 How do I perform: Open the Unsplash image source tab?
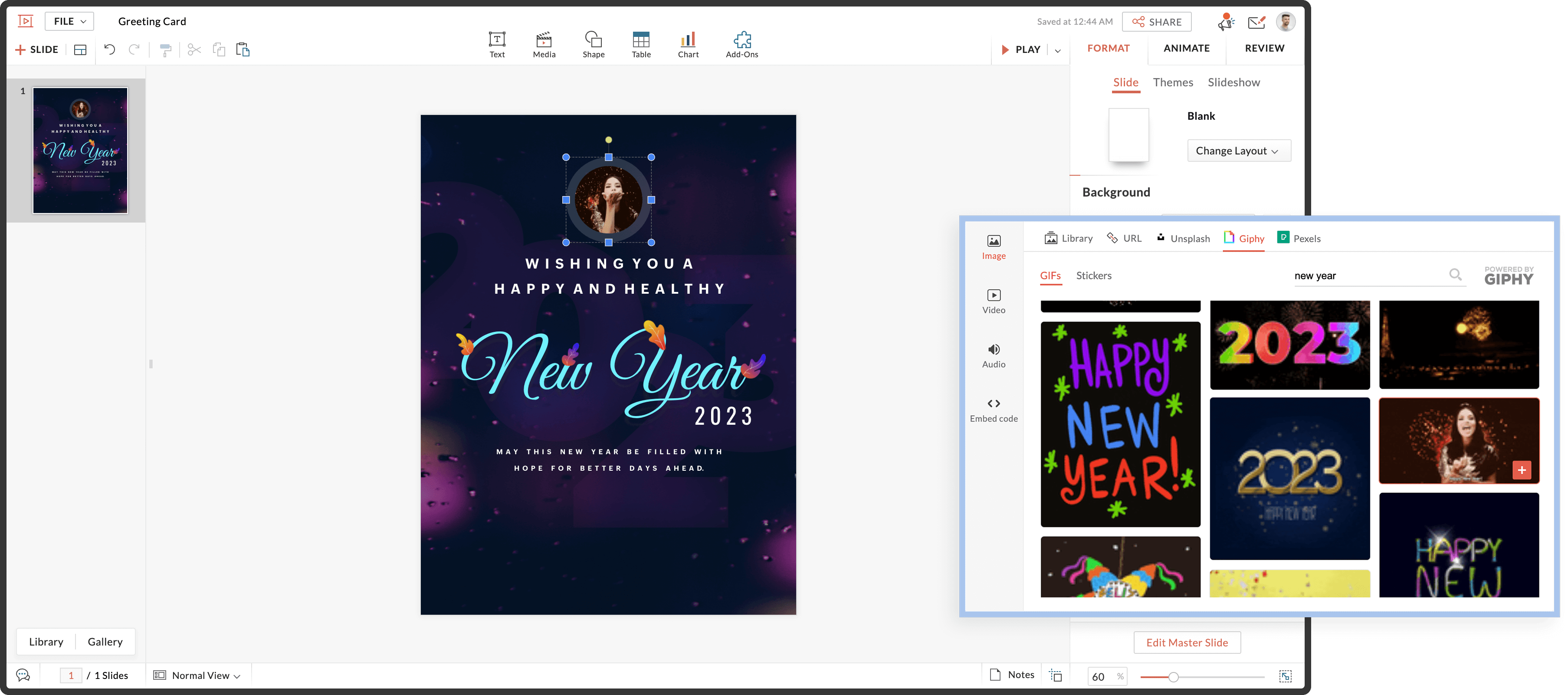tap(1183, 238)
